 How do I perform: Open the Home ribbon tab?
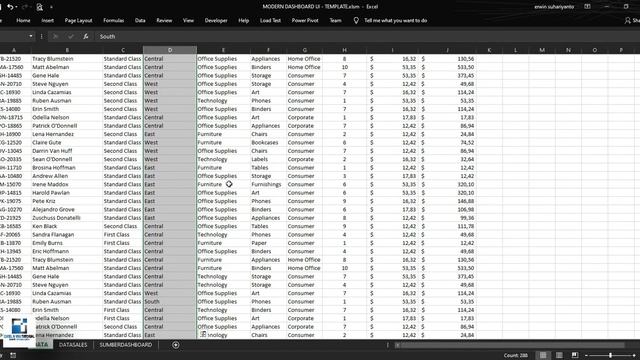23,20
